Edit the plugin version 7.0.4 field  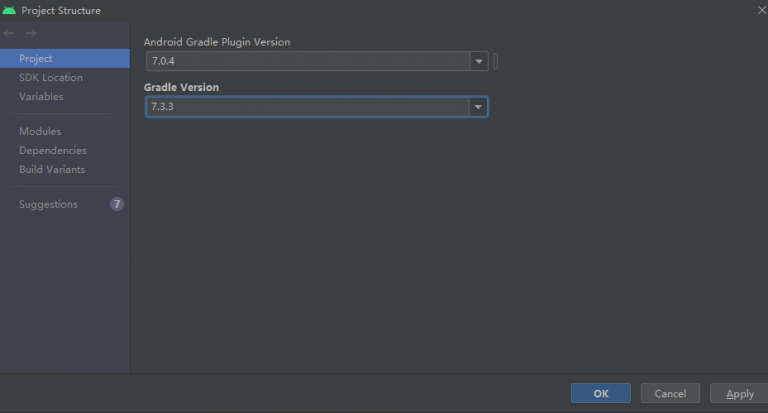click(308, 61)
